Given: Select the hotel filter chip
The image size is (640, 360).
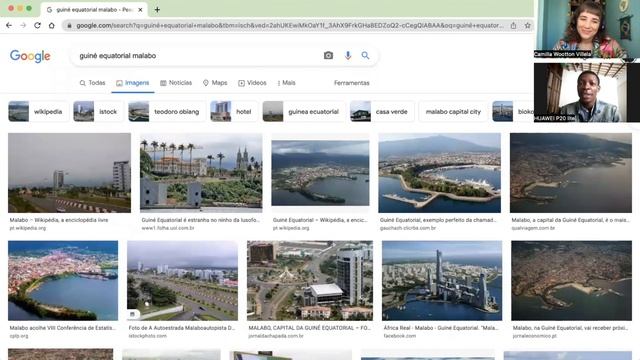Looking at the screenshot, I should tap(234, 111).
